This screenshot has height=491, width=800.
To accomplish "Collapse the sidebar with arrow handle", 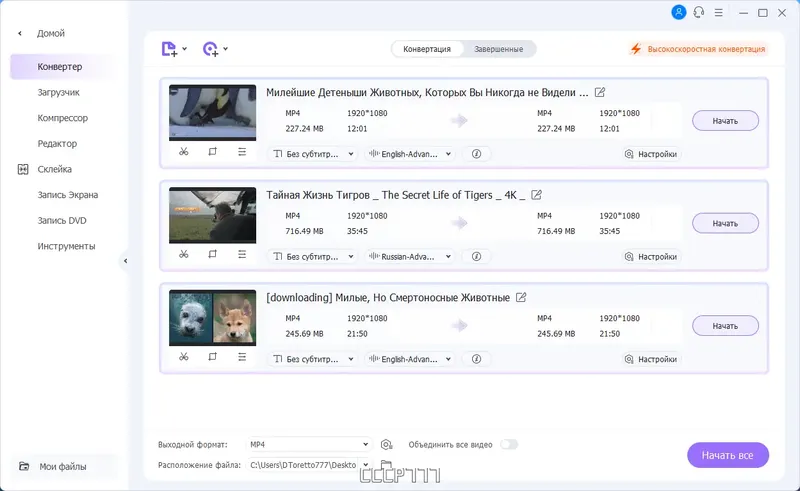I will (x=125, y=261).
